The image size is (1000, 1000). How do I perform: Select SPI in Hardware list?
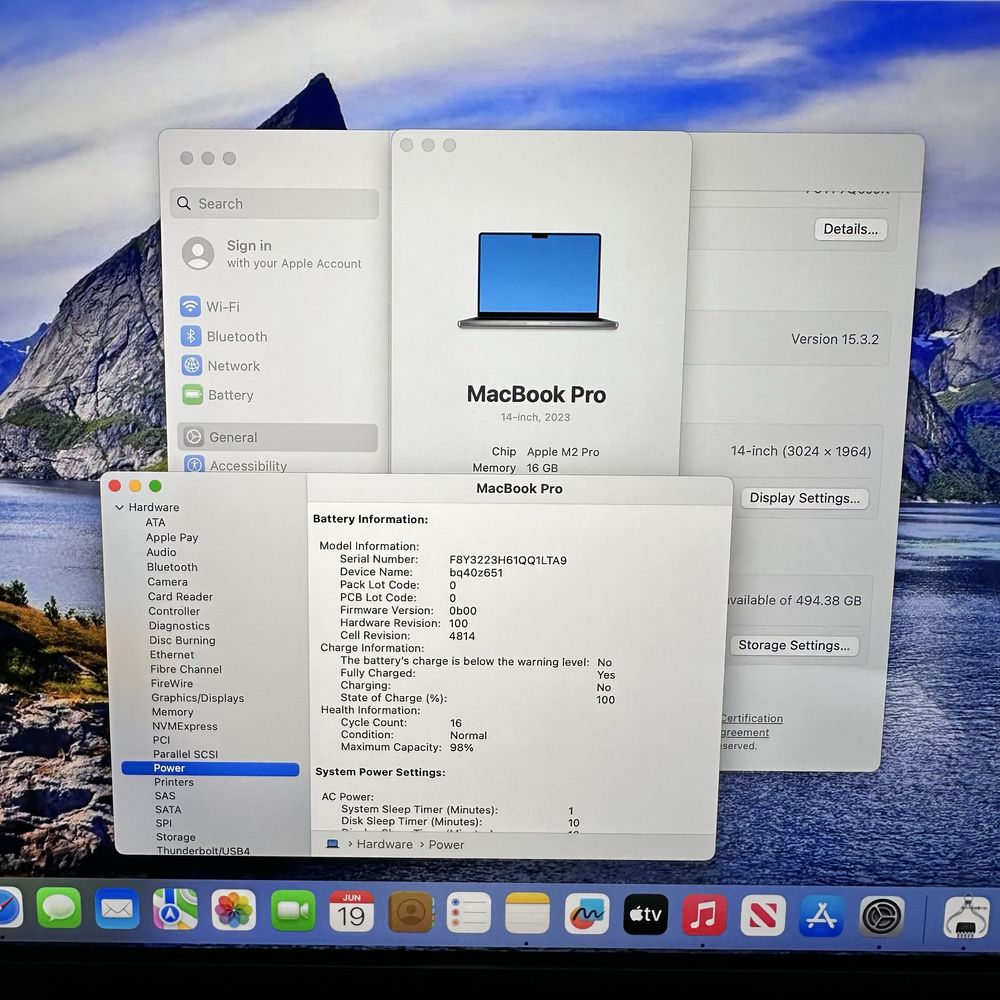[164, 823]
